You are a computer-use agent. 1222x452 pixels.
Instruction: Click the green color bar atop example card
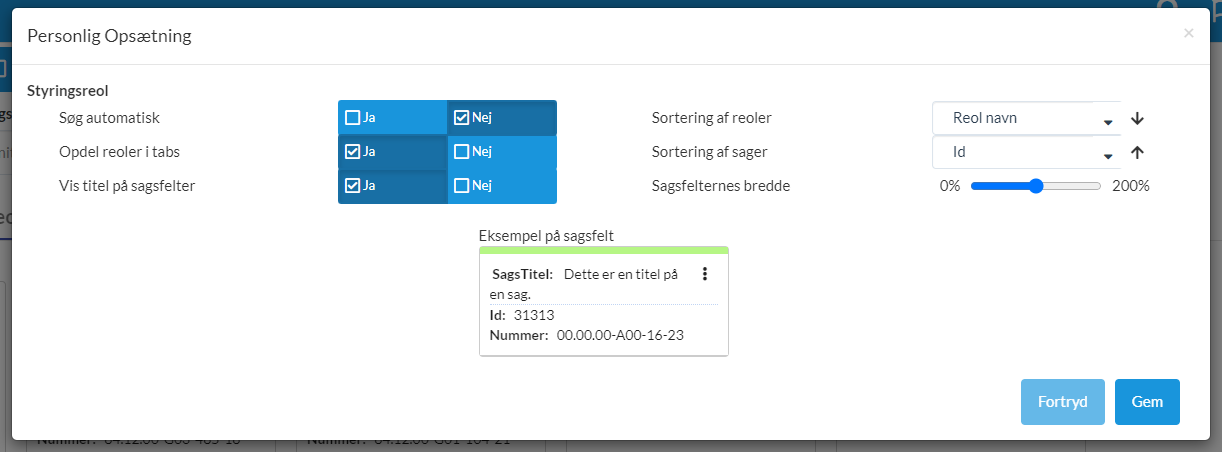pyautogui.click(x=604, y=250)
